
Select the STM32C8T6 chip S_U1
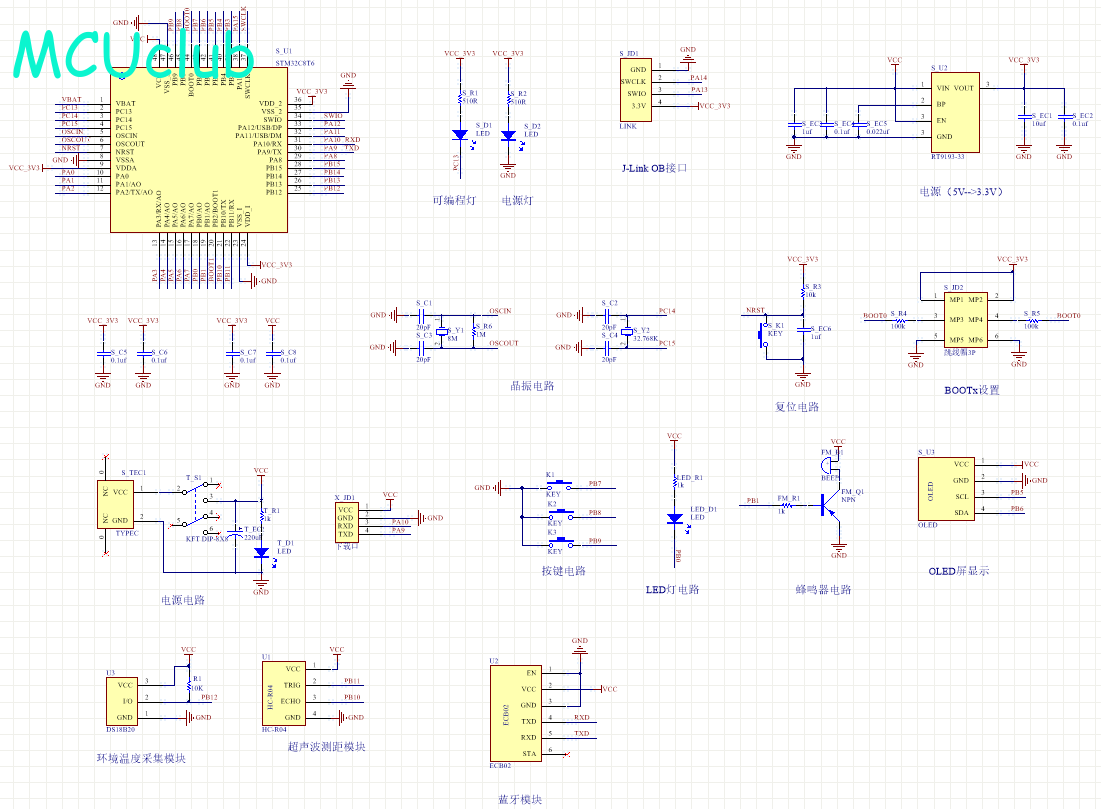click(x=199, y=150)
